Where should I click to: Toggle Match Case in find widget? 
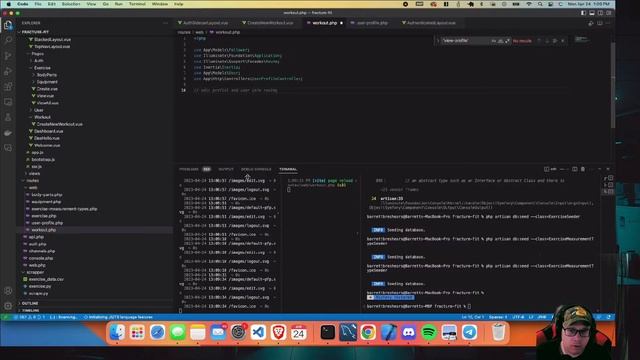pyautogui.click(x=493, y=41)
